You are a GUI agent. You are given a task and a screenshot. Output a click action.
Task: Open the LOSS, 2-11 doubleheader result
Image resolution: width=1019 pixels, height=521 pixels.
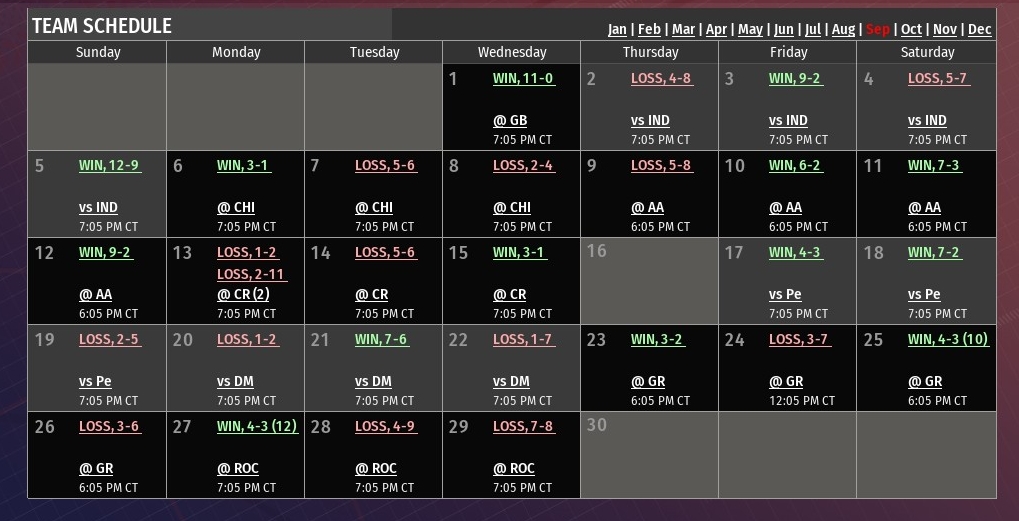tap(250, 274)
